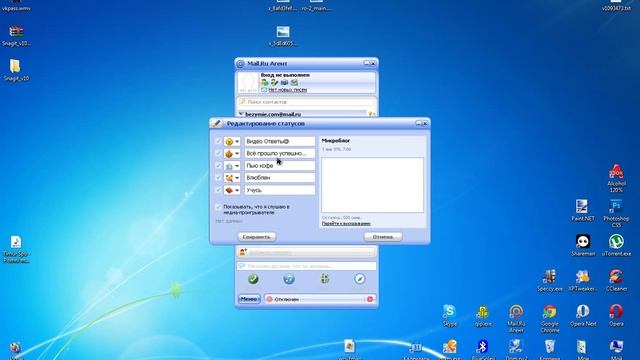Click the red icon right of 'Отключен'
This screenshot has width=640, height=360.
pos(370,299)
